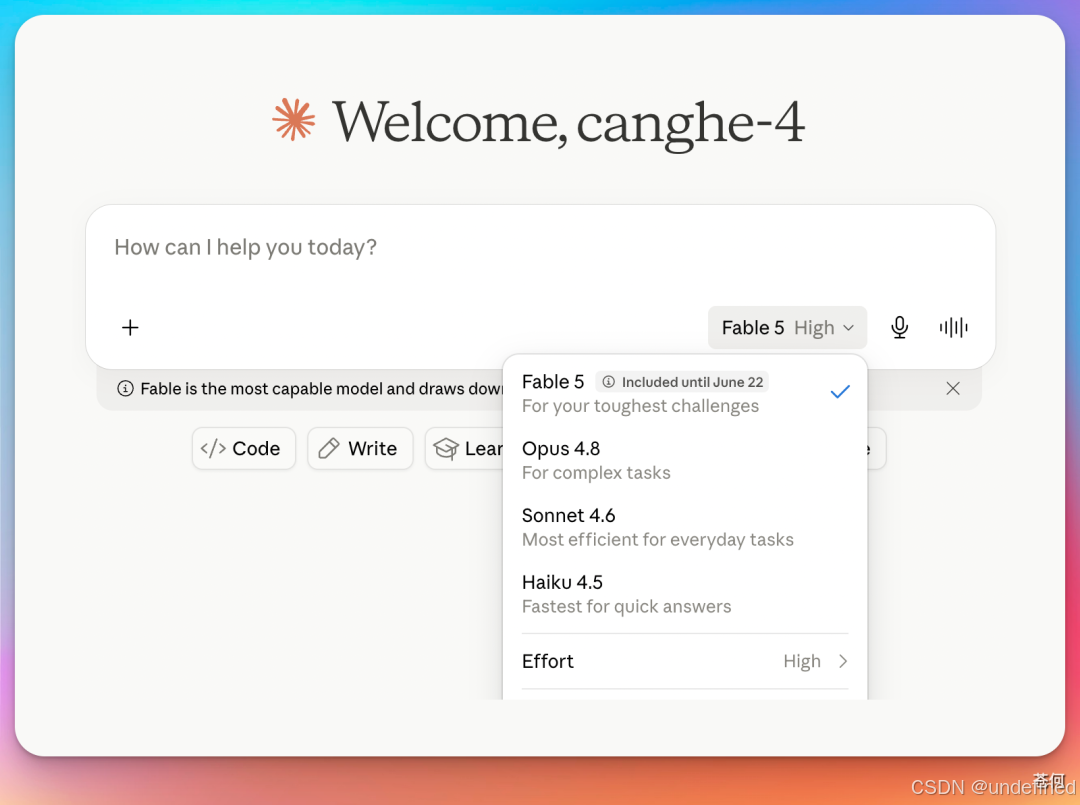Start dictation with the microphone icon
This screenshot has height=805, width=1080.
pos(900,327)
